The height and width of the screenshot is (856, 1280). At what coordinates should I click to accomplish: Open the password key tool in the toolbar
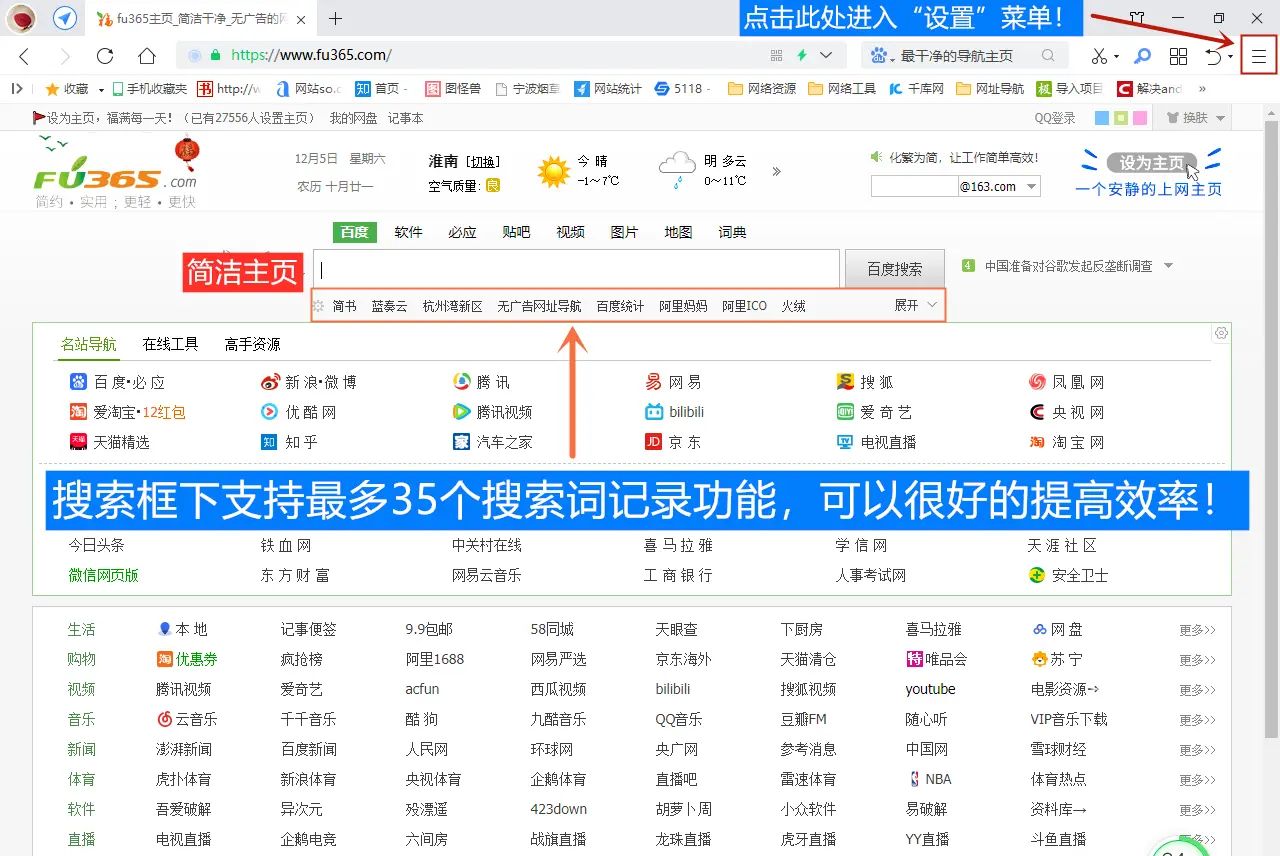[x=1141, y=56]
